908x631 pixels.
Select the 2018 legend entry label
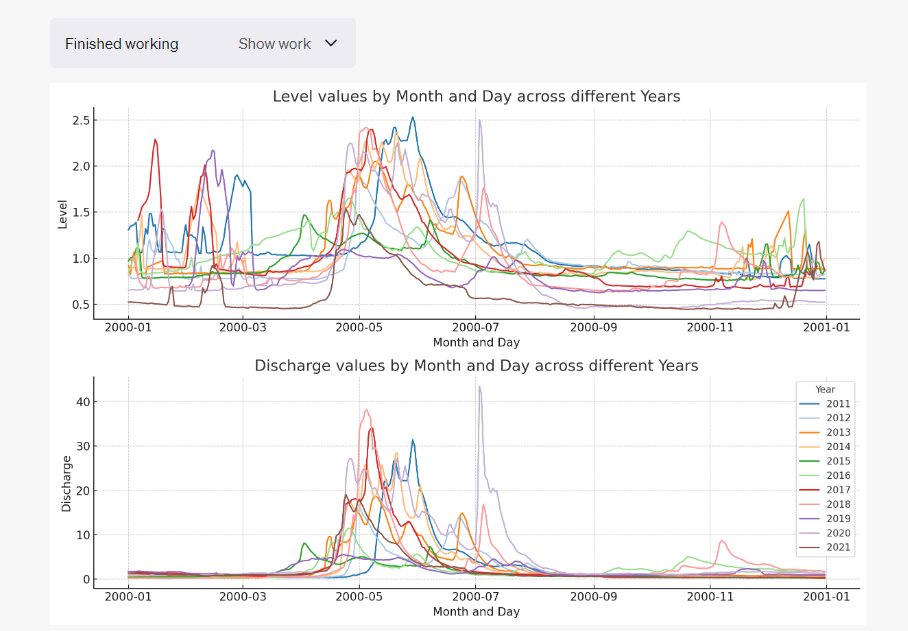[838, 505]
